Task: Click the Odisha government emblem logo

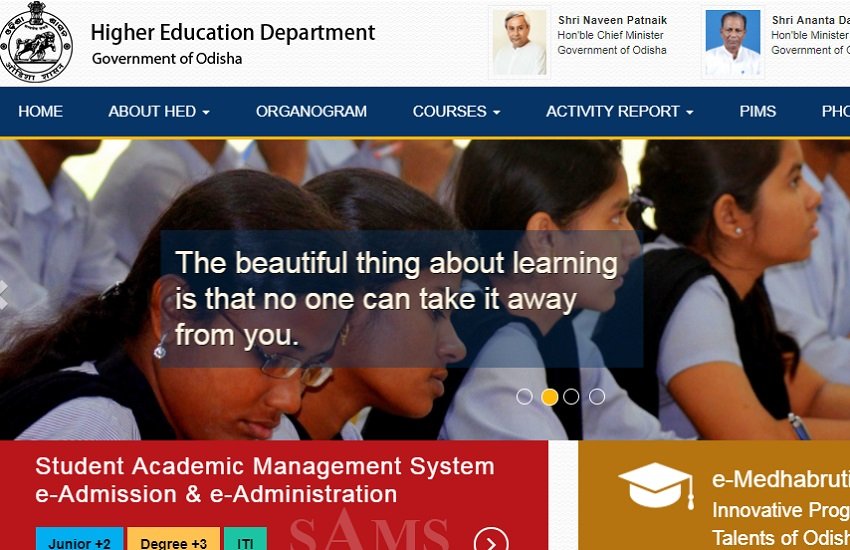Action: (x=36, y=42)
